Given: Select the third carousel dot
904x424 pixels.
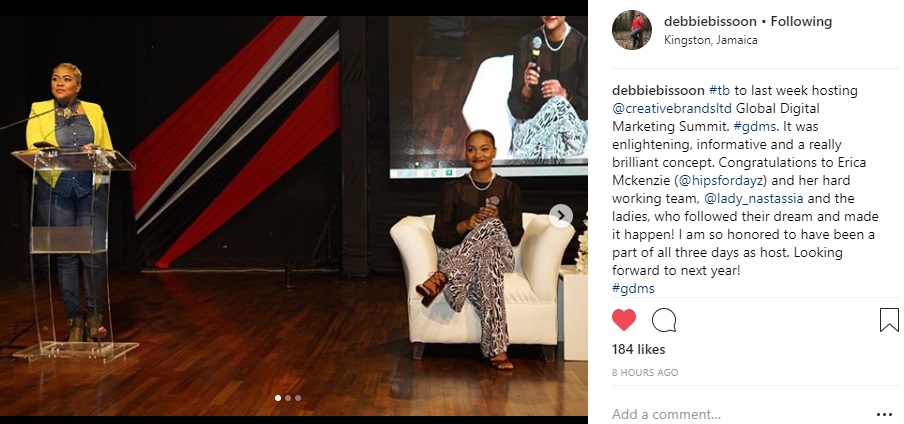Looking at the screenshot, I should coord(297,397).
